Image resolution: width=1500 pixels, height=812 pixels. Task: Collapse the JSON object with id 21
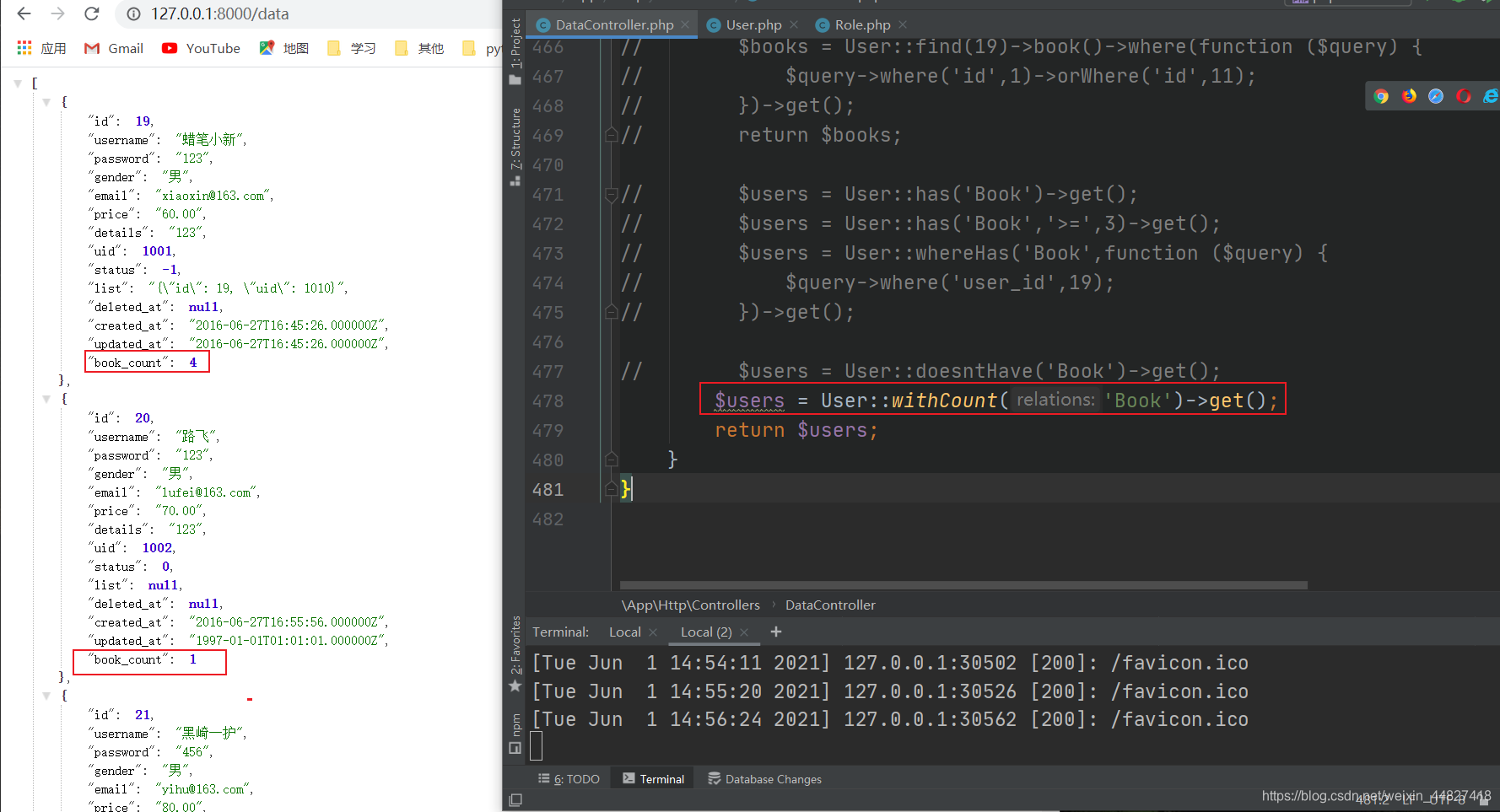point(46,696)
